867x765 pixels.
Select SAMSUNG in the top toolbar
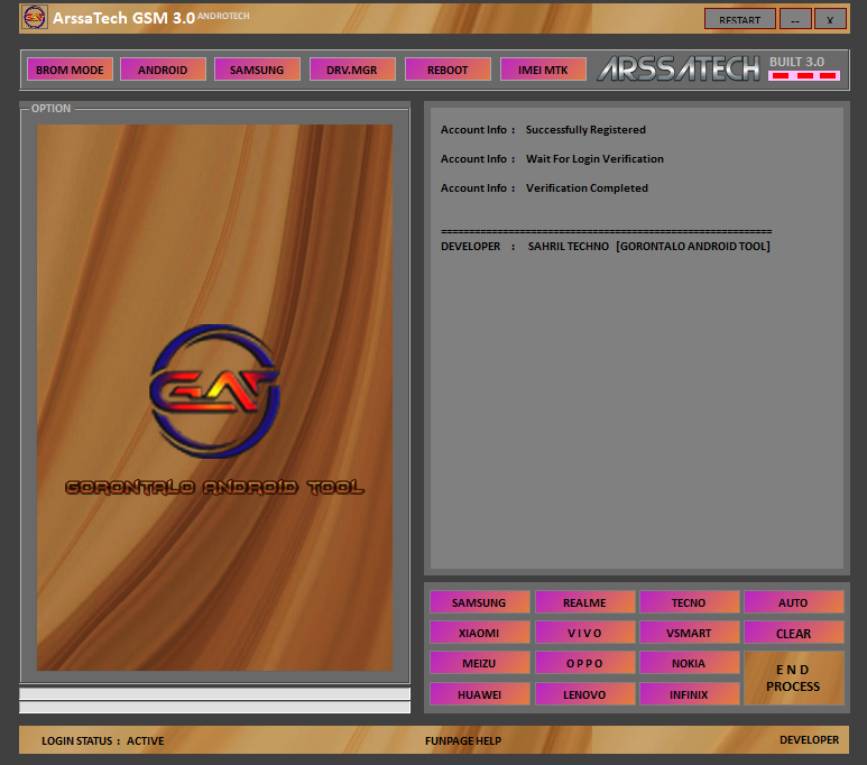pyautogui.click(x=258, y=70)
